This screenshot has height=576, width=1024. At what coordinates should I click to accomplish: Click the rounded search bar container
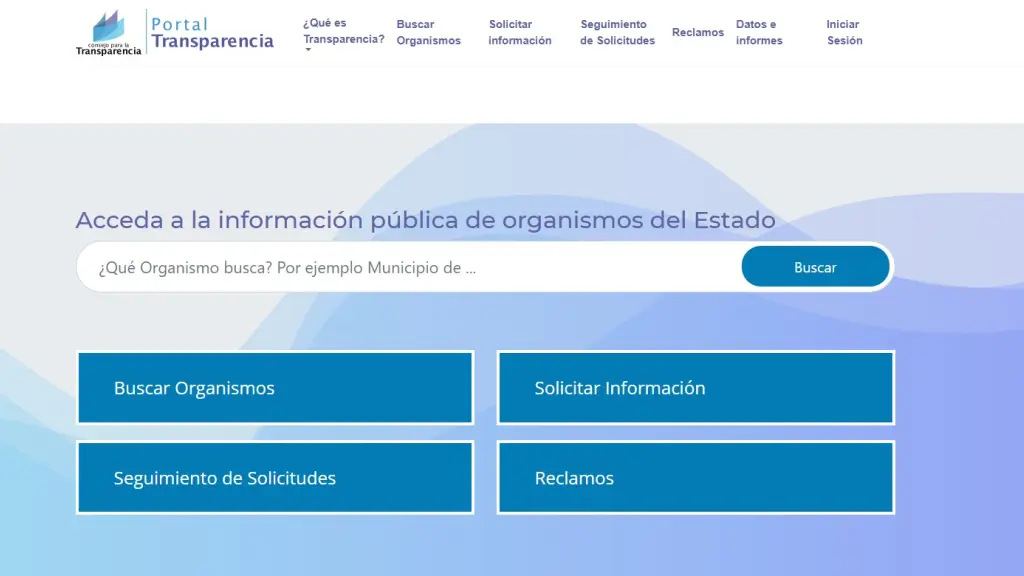[x=484, y=267]
